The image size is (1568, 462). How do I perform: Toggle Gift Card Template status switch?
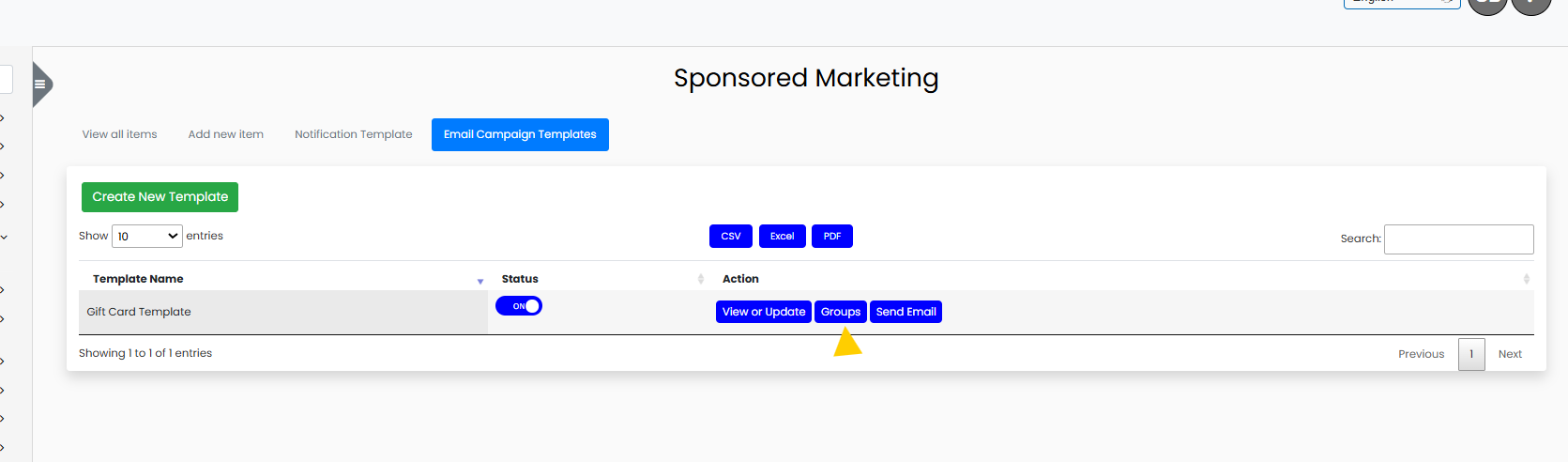(x=519, y=306)
